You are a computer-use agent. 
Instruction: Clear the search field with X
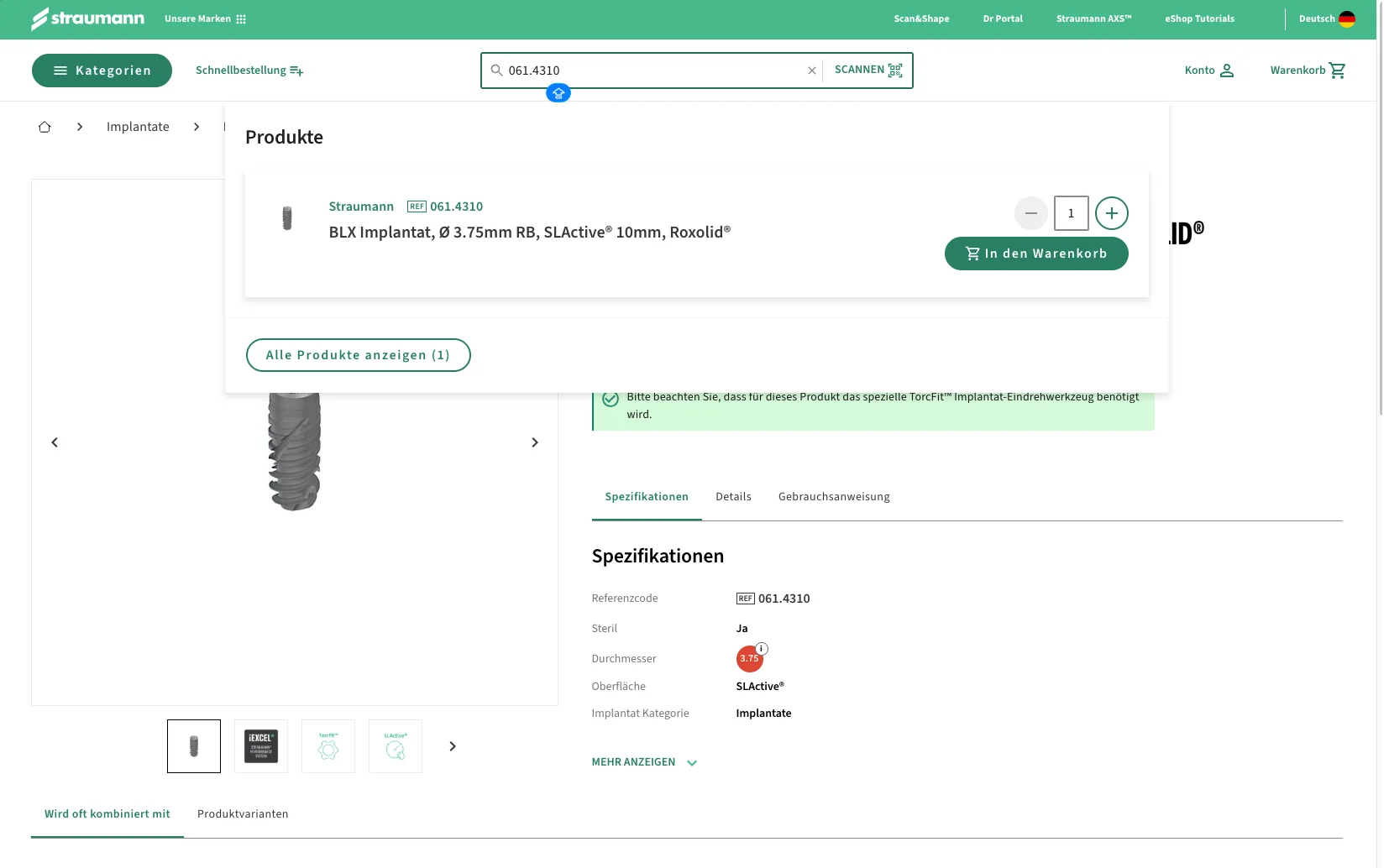coord(812,71)
